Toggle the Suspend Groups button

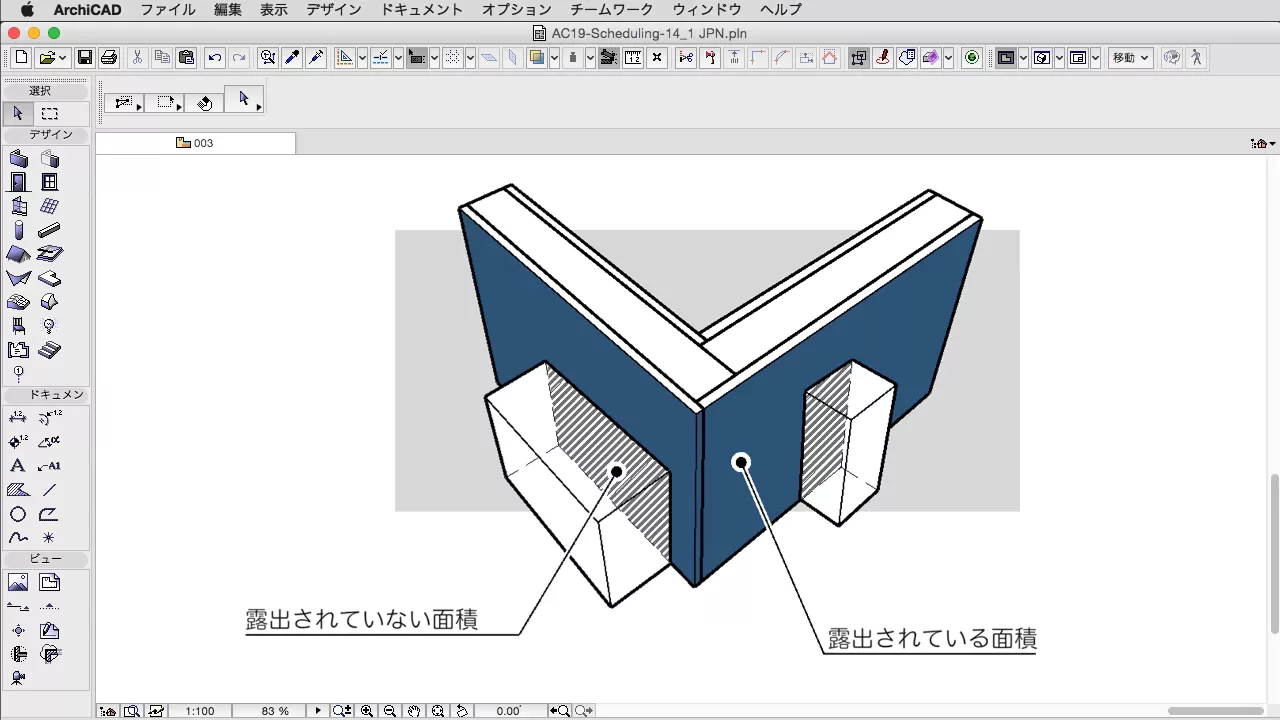pyautogui.click(x=858, y=58)
